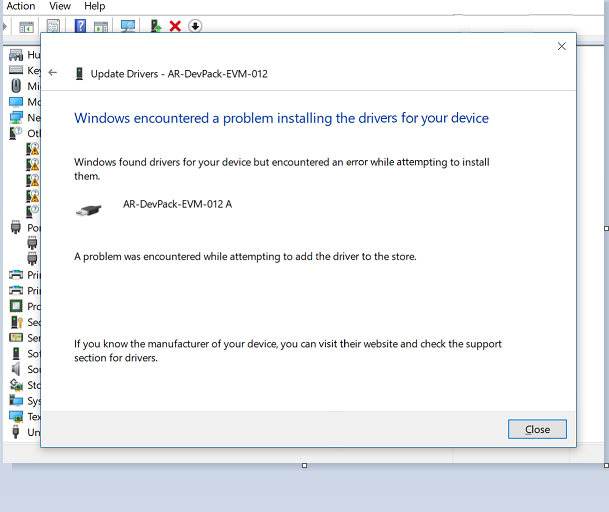Close the Update Drivers dialog with the X

click(561, 46)
